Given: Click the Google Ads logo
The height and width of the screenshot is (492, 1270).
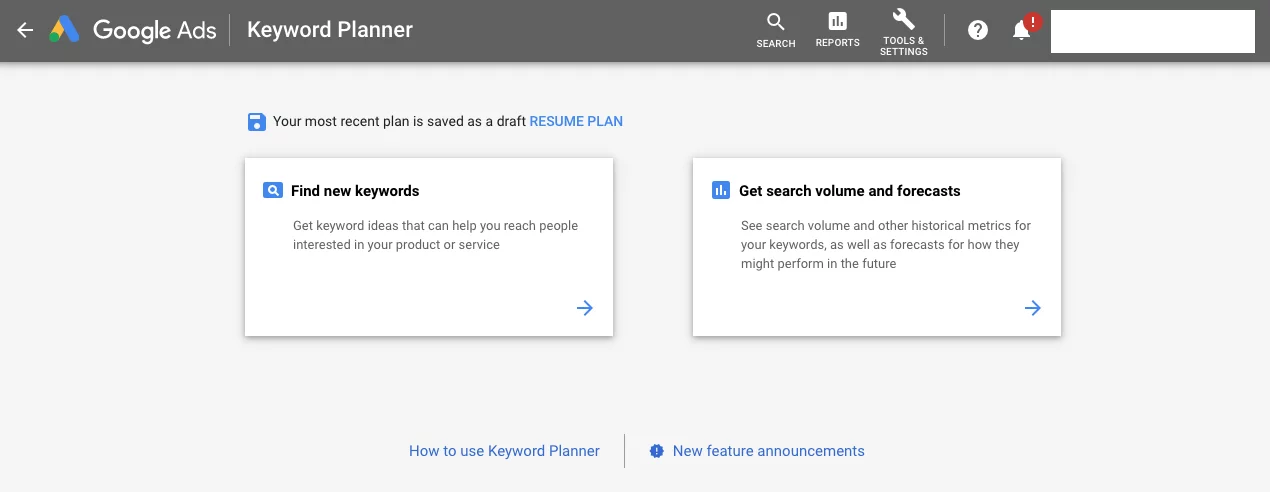Looking at the screenshot, I should [x=133, y=30].
